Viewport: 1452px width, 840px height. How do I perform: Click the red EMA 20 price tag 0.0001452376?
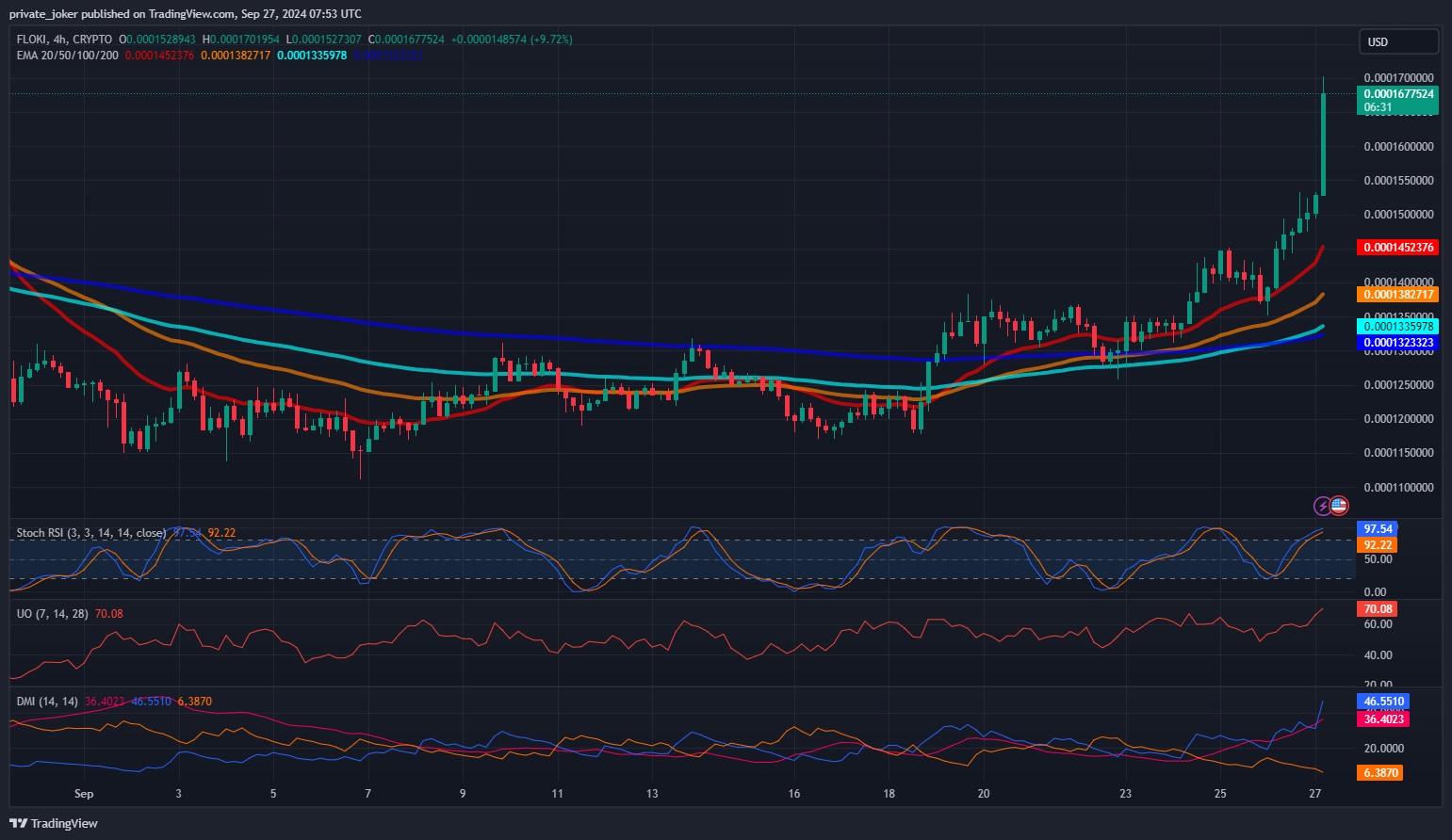[x=1397, y=248]
